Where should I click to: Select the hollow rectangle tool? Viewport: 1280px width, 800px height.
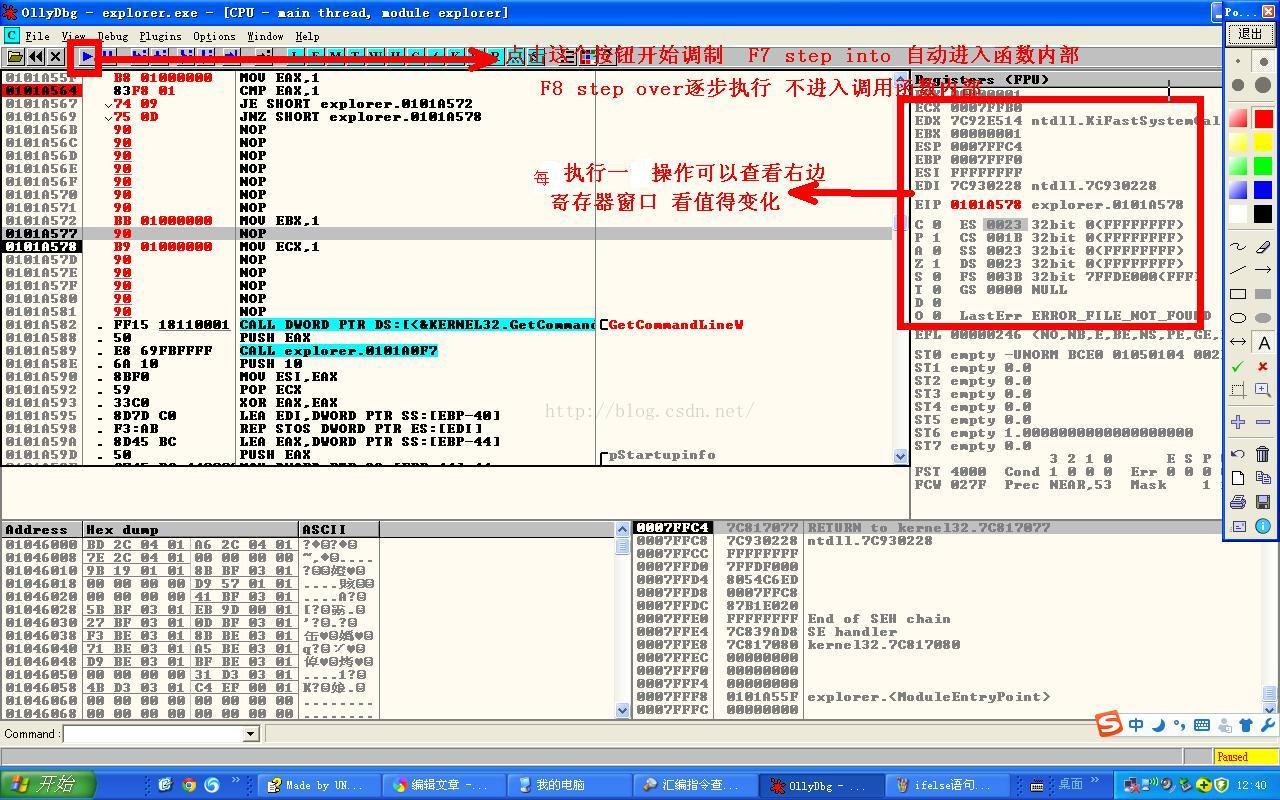pyautogui.click(x=1238, y=294)
